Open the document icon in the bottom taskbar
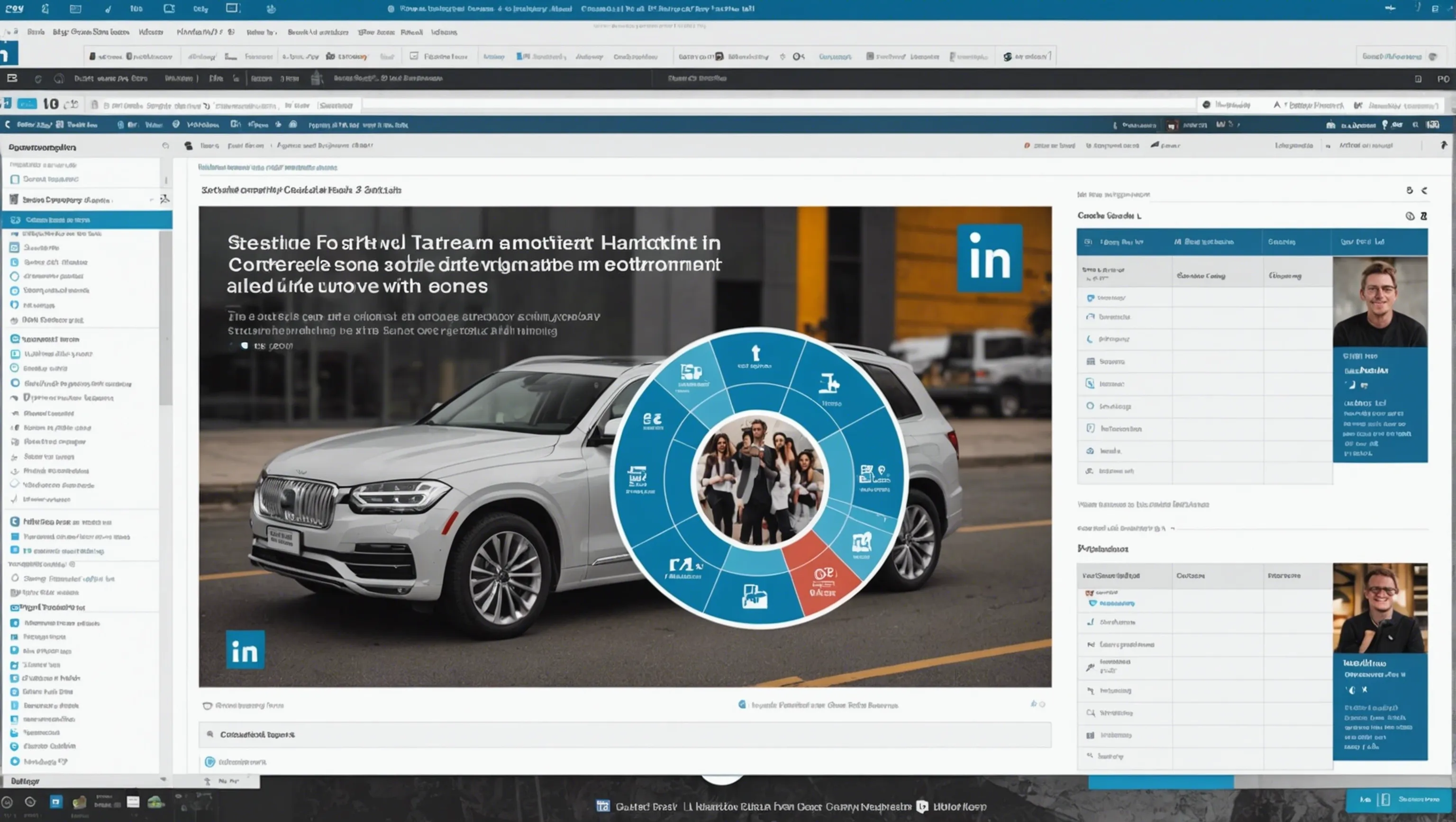This screenshot has height=822, width=1456. pos(133,802)
